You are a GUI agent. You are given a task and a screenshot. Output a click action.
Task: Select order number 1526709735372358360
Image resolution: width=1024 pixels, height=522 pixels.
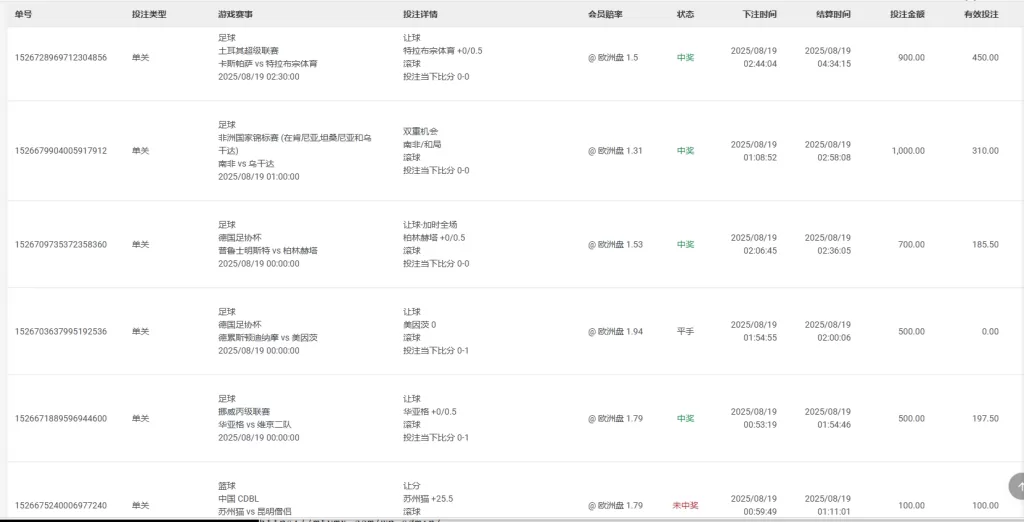coord(61,244)
